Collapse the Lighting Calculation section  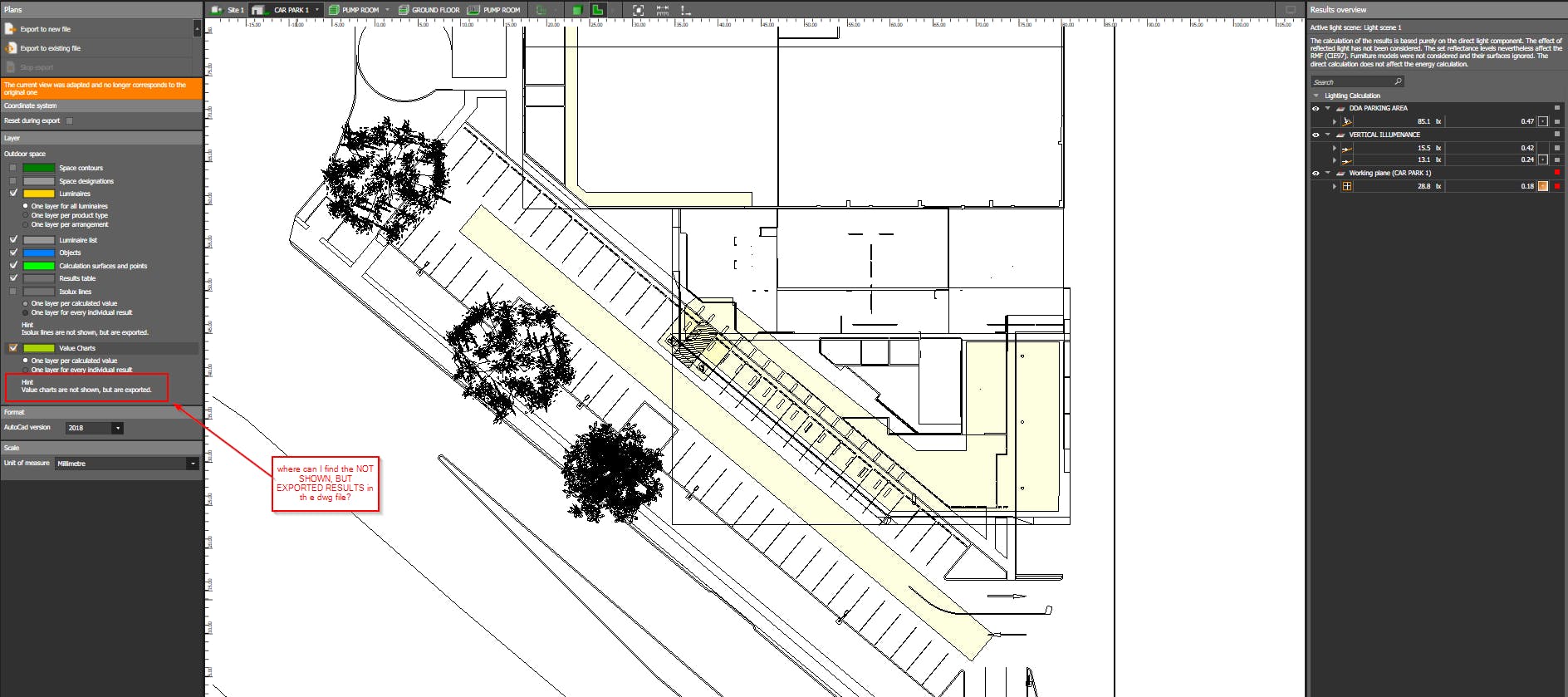point(1316,96)
